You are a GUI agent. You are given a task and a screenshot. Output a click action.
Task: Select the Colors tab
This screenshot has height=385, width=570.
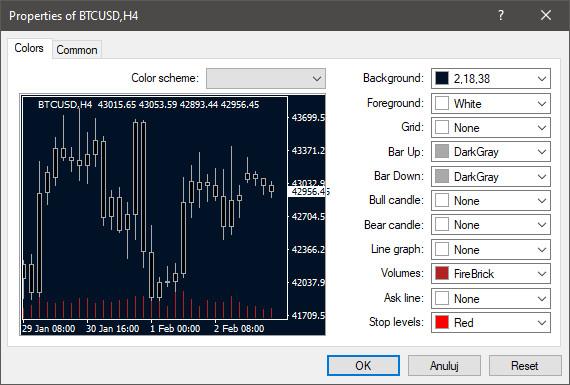29,48
